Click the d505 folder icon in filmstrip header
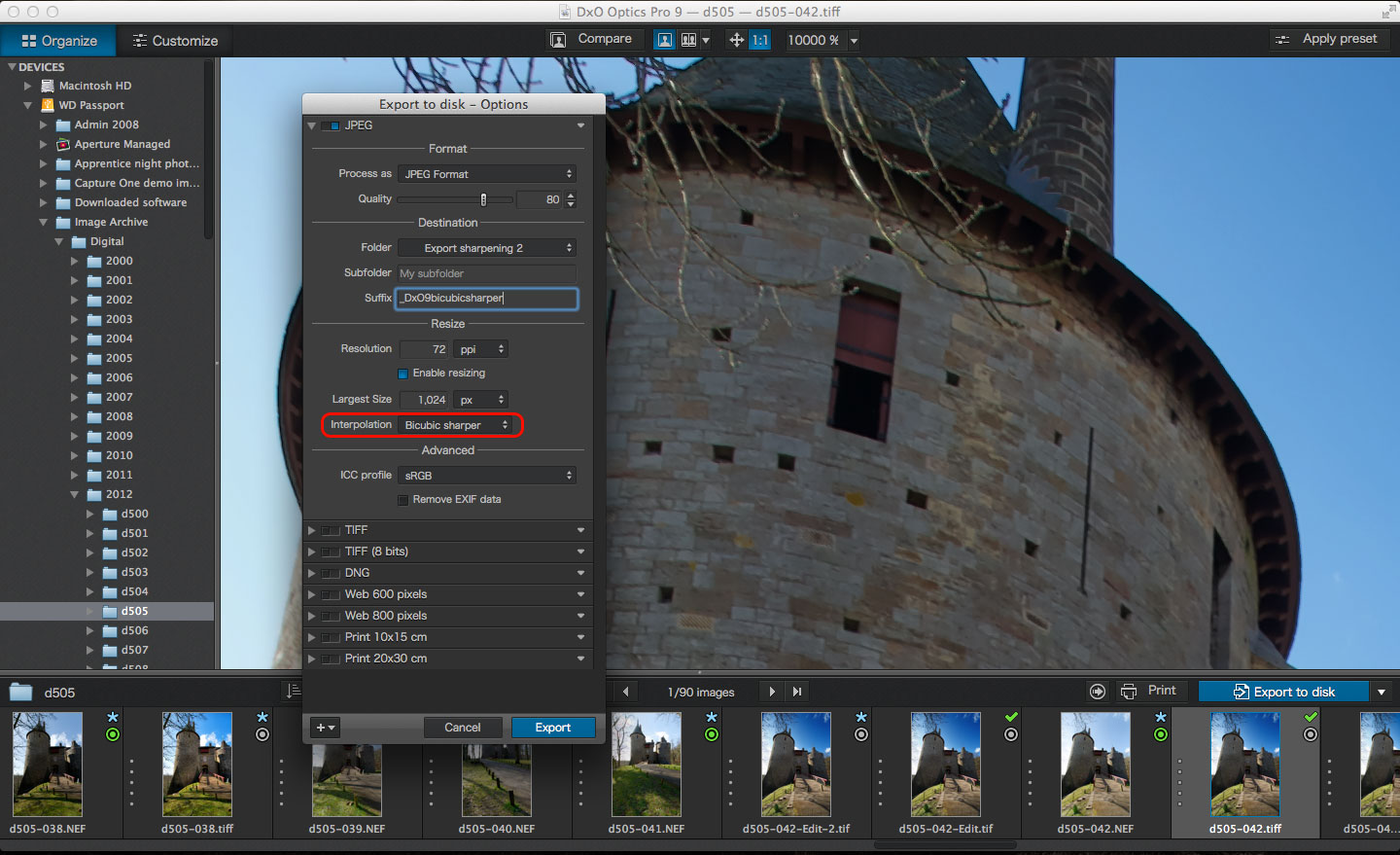This screenshot has width=1400, height=855. pos(20,692)
